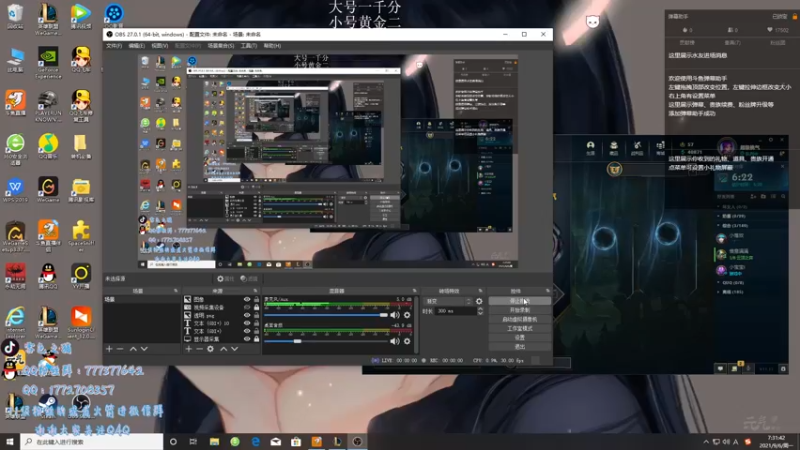Open the WPS 2019 desktop shortcut
800x450 pixels.
[x=15, y=191]
